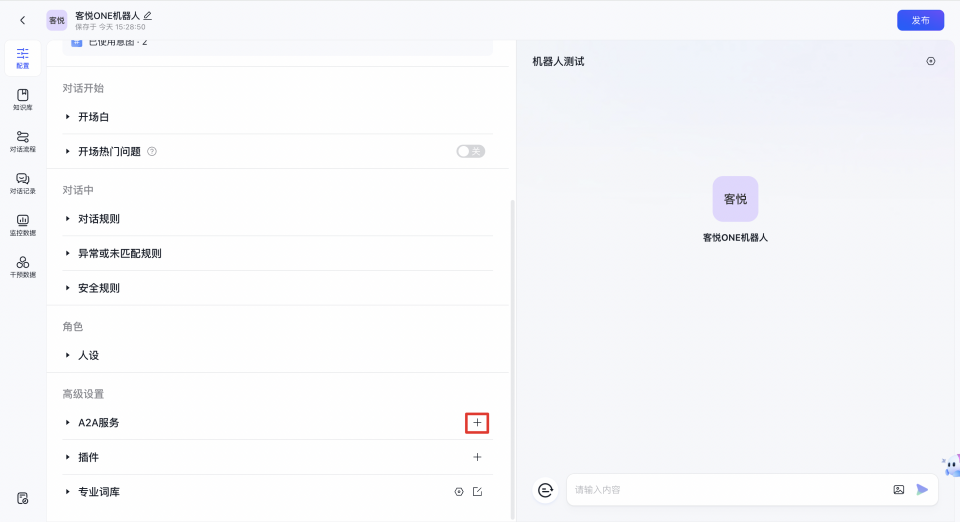960x522 pixels.
Task: Toggle the 开场热门问题 switch
Action: click(x=470, y=151)
